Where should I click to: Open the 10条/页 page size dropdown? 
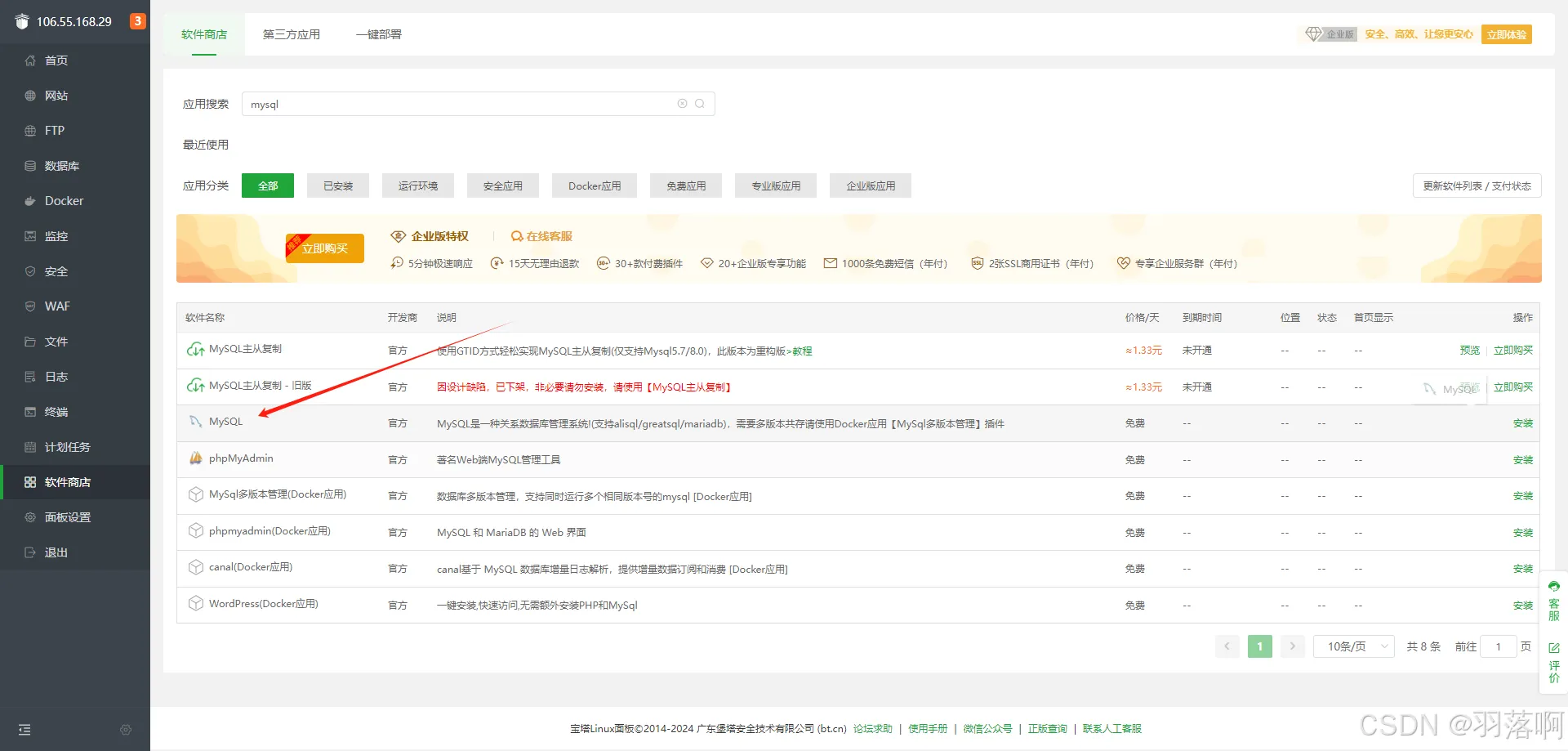click(x=1353, y=646)
